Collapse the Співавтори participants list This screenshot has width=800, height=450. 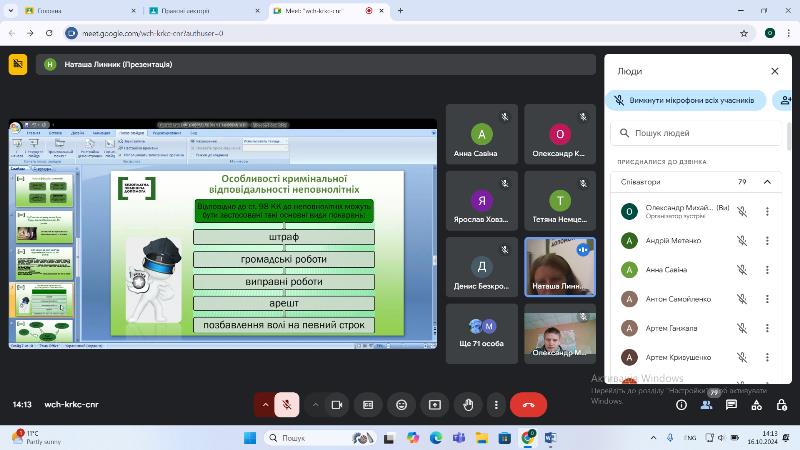tap(767, 182)
